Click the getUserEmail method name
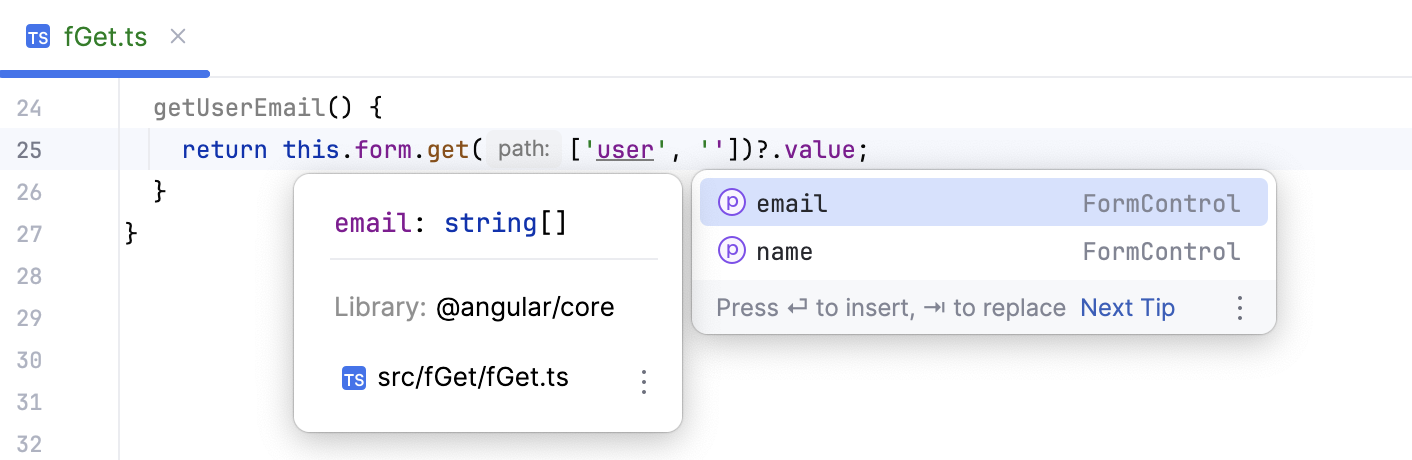1412x460 pixels. (x=238, y=107)
